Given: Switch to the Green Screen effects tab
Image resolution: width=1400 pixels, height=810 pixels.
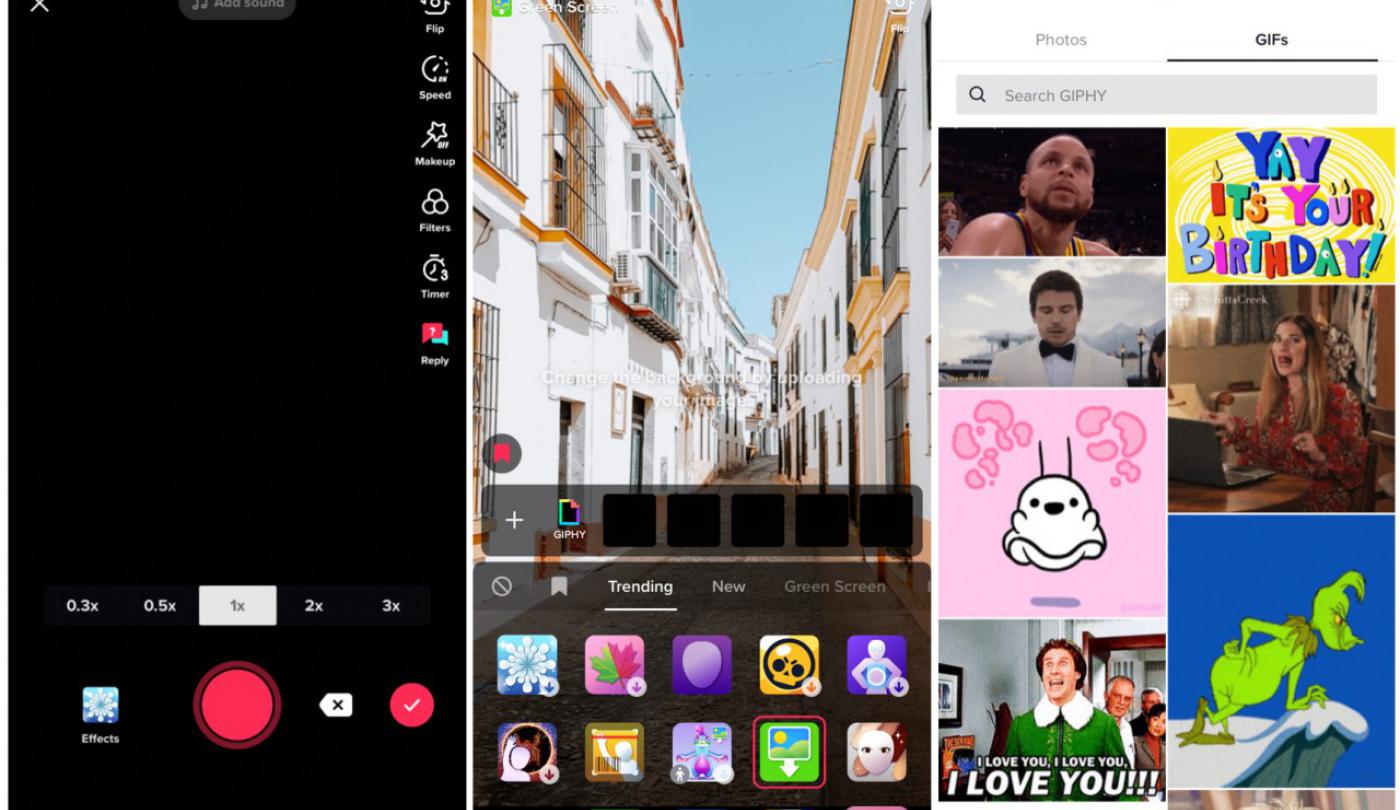Looking at the screenshot, I should point(835,587).
